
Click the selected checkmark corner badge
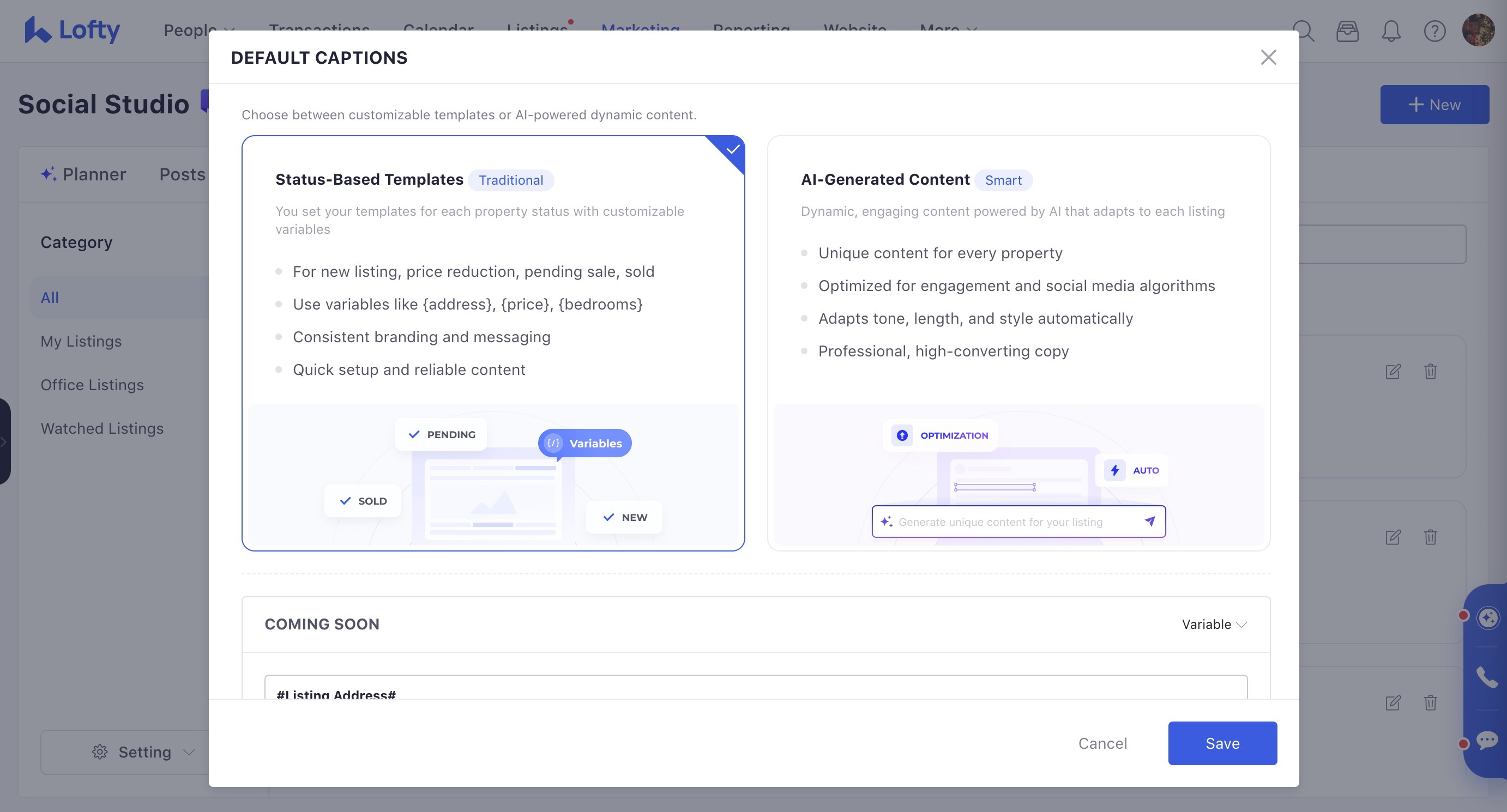[732, 150]
